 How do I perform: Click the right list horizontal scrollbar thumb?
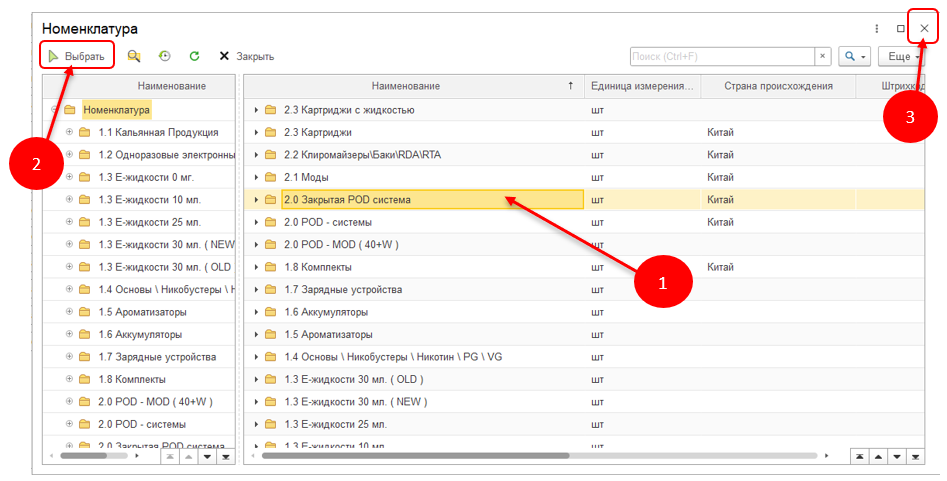coord(420,456)
